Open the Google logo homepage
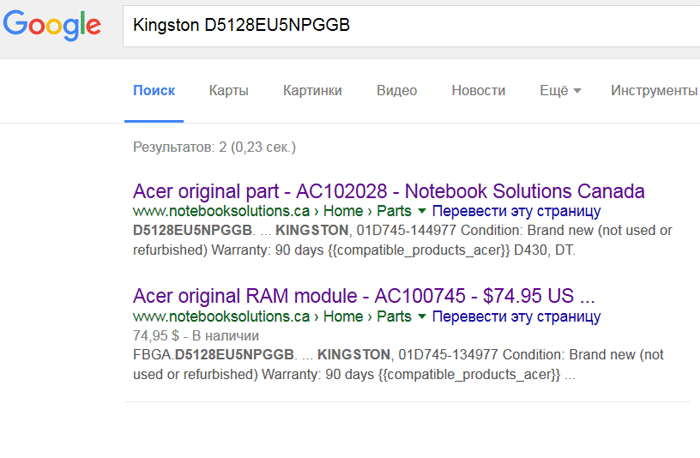Image resolution: width=700 pixels, height=458 pixels. tap(52, 25)
